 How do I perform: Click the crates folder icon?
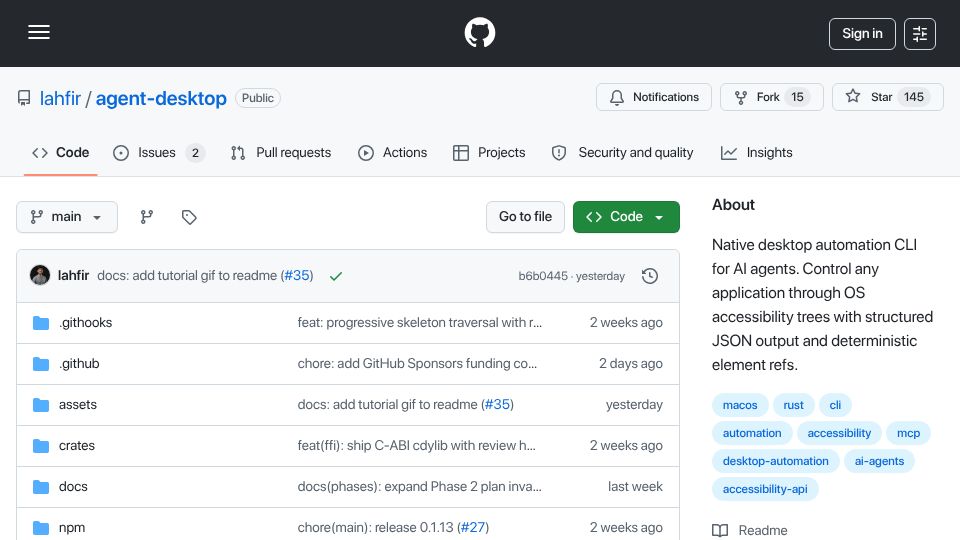pyautogui.click(x=41, y=446)
